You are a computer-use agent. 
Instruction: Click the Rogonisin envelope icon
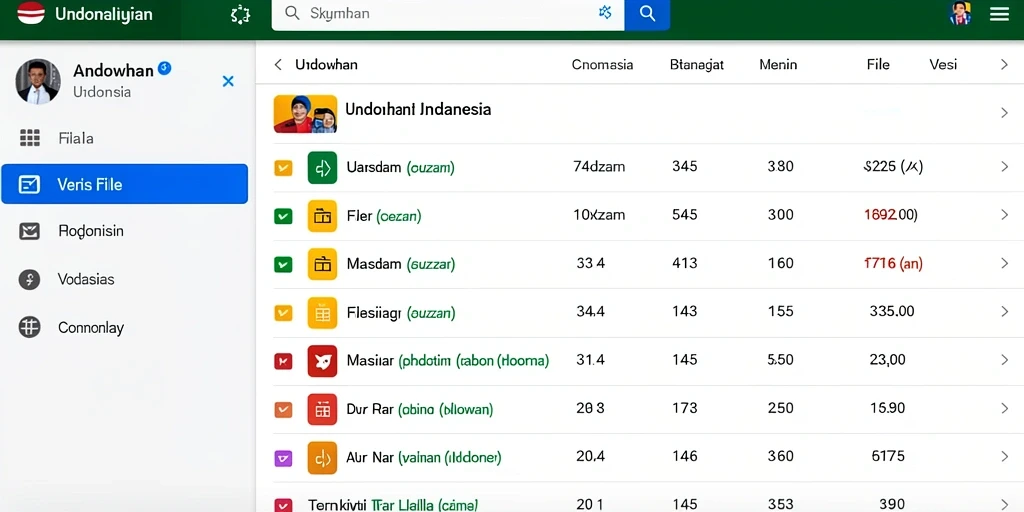coord(30,231)
